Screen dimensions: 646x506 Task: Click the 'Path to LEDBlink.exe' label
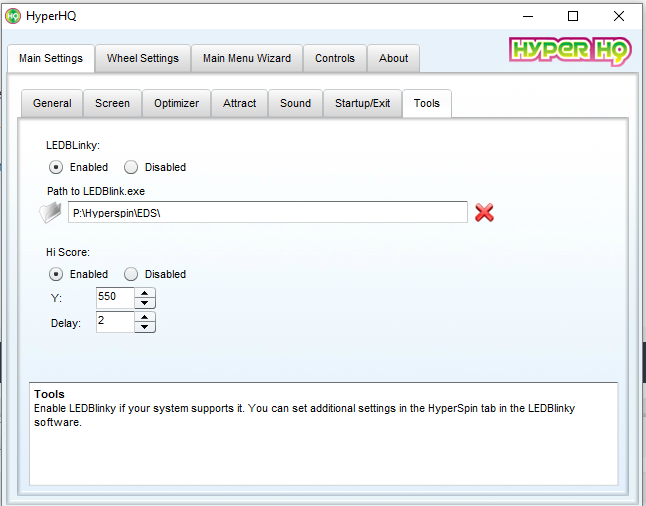tap(96, 192)
